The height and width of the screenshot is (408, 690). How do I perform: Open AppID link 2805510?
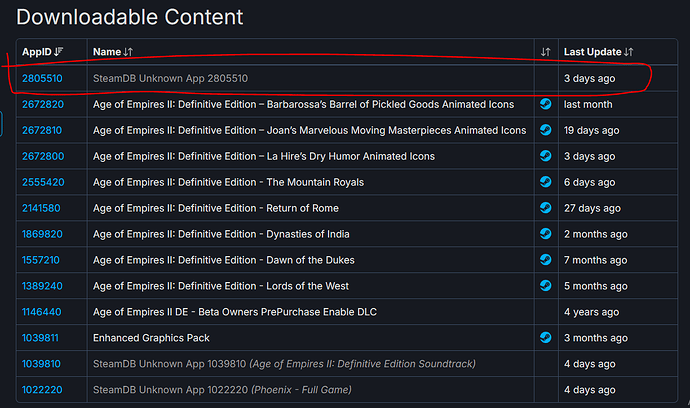(x=42, y=78)
